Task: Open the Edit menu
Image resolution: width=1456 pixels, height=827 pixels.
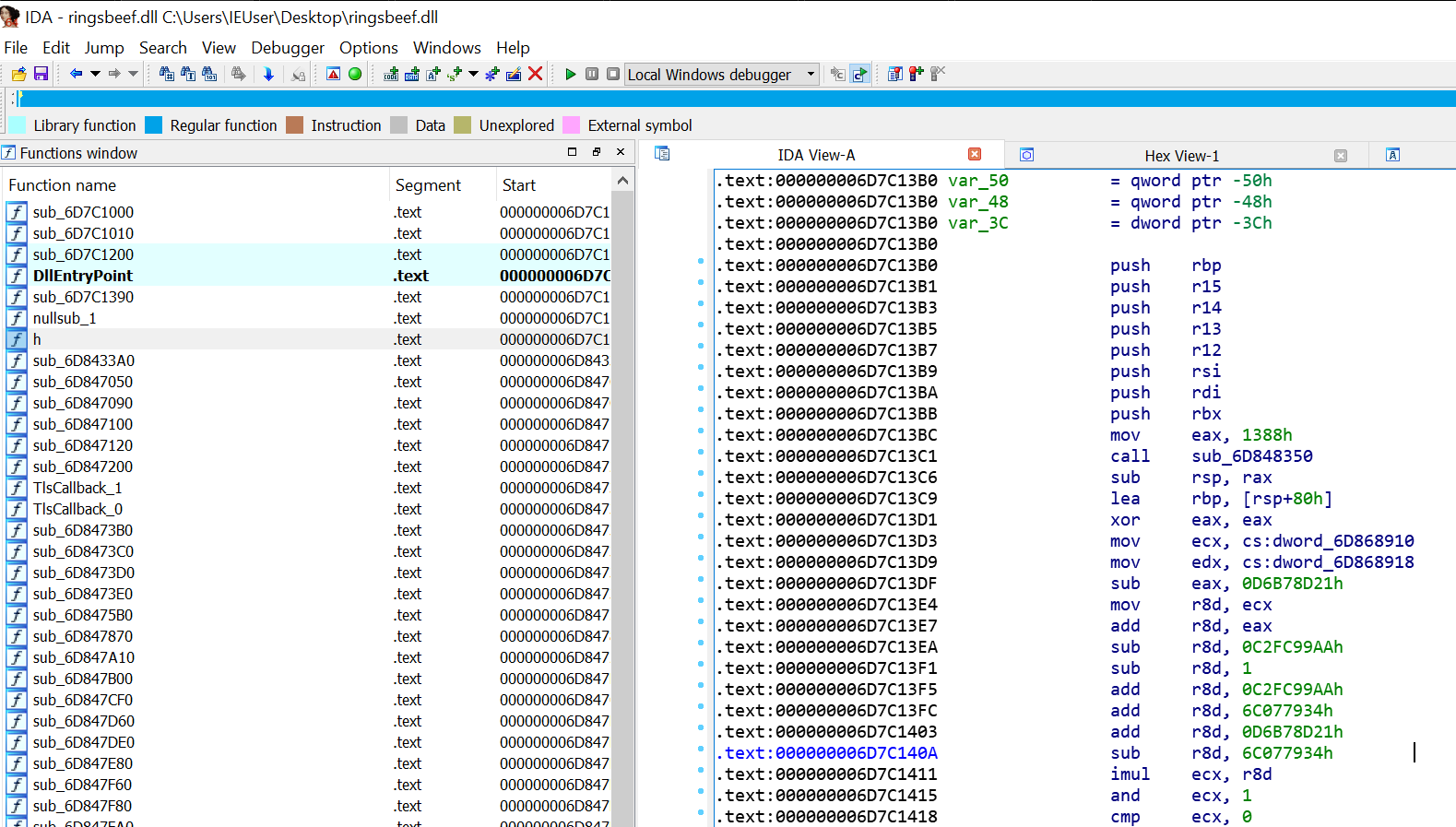Action: tap(56, 48)
